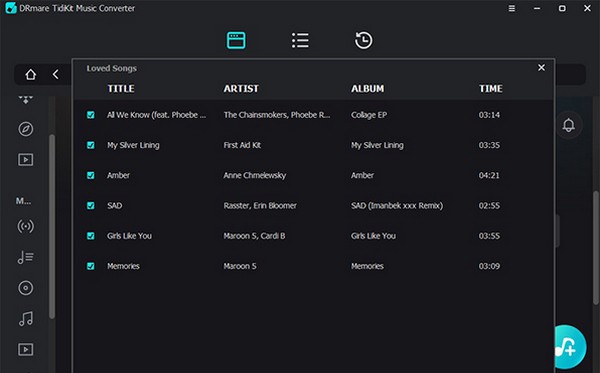
Task: Open the Tracks music note icon
Action: coord(26,318)
